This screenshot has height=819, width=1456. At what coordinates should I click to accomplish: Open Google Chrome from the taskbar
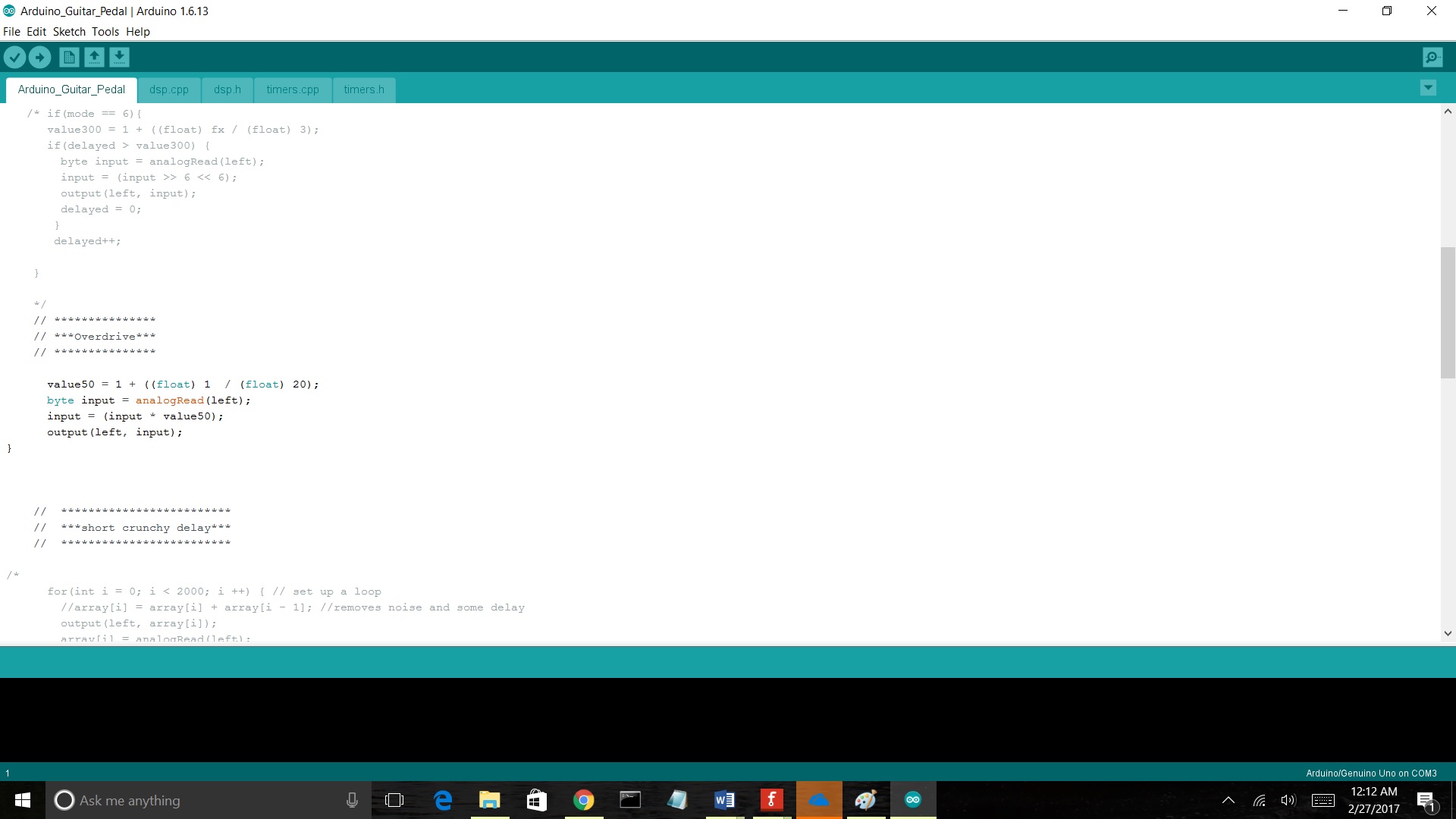click(583, 800)
